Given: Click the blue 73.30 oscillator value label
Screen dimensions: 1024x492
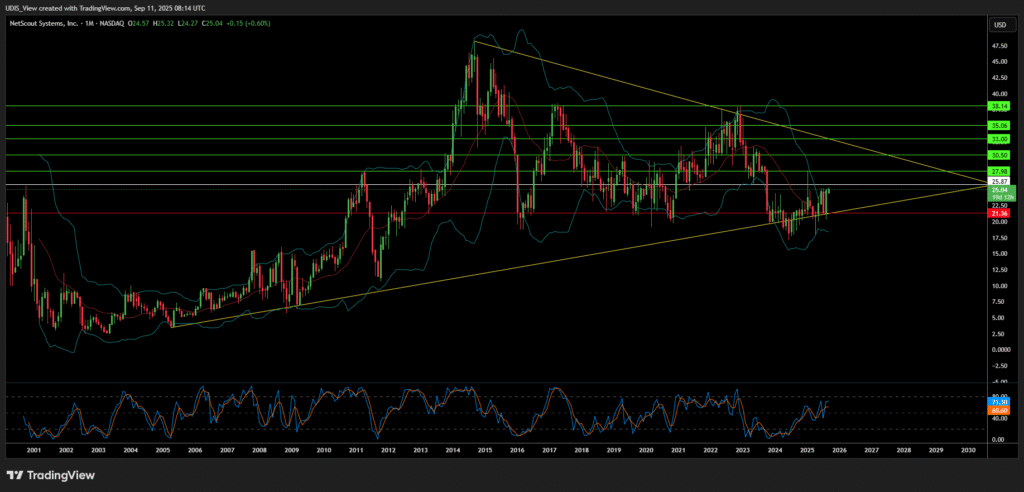Looking at the screenshot, I should coord(999,401).
